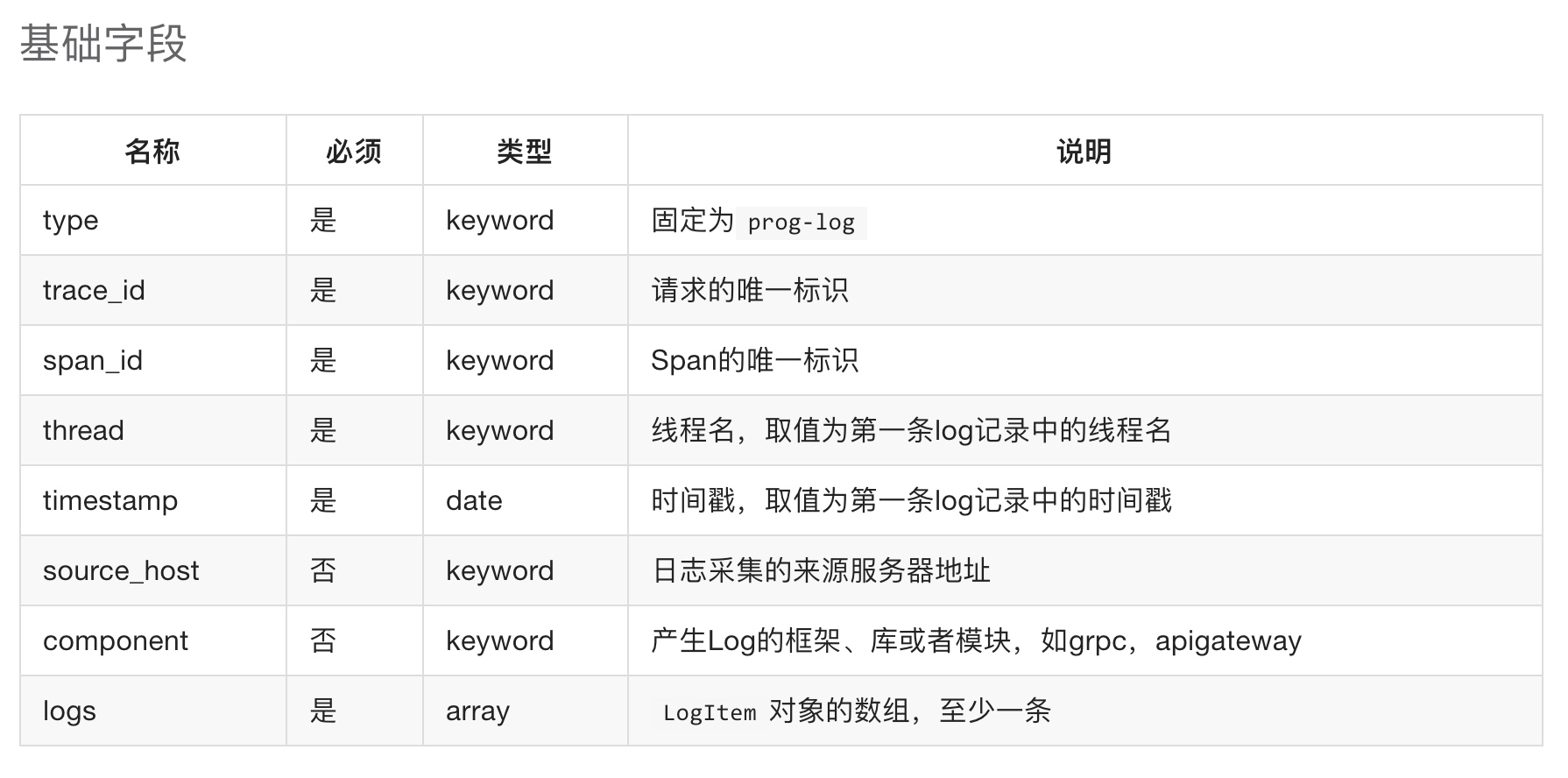Click 否 in the source_host row

[323, 570]
